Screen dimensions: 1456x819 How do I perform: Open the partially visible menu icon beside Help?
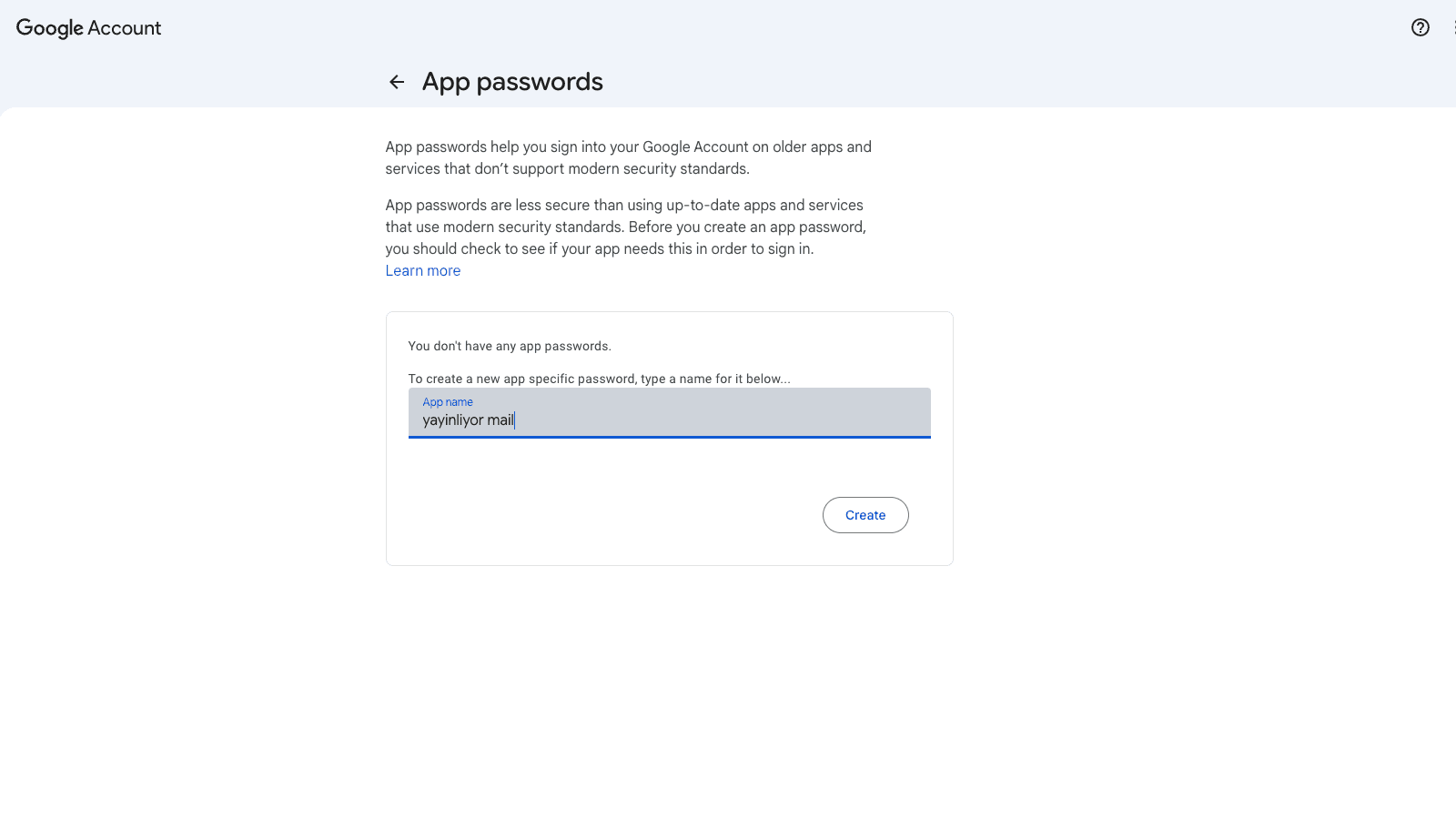[x=1453, y=27]
